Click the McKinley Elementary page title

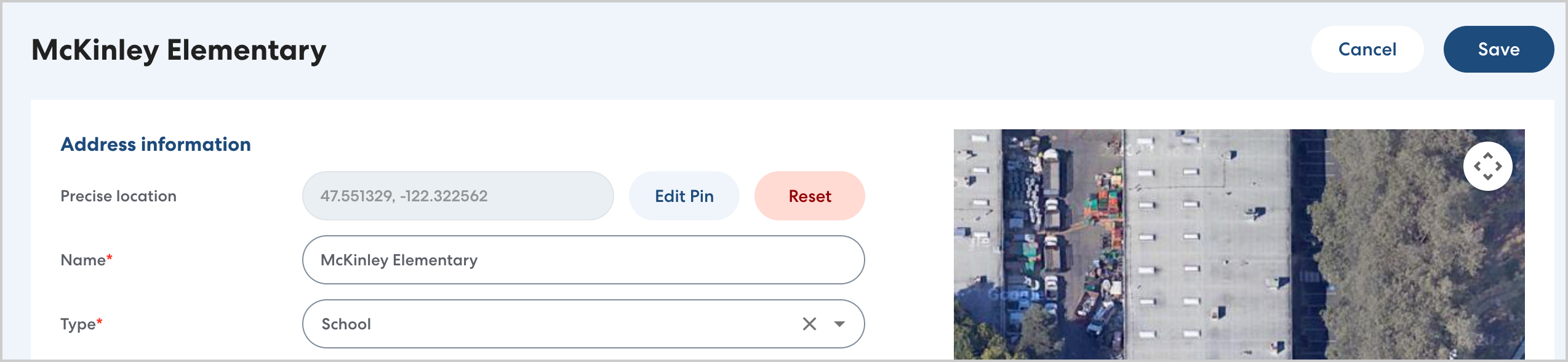coord(178,50)
